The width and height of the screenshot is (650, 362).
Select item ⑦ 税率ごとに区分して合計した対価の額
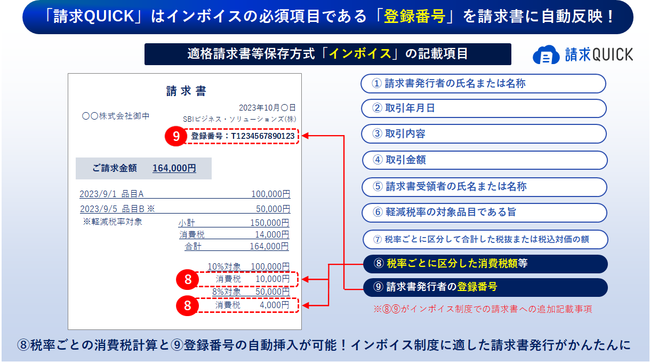[x=485, y=239]
